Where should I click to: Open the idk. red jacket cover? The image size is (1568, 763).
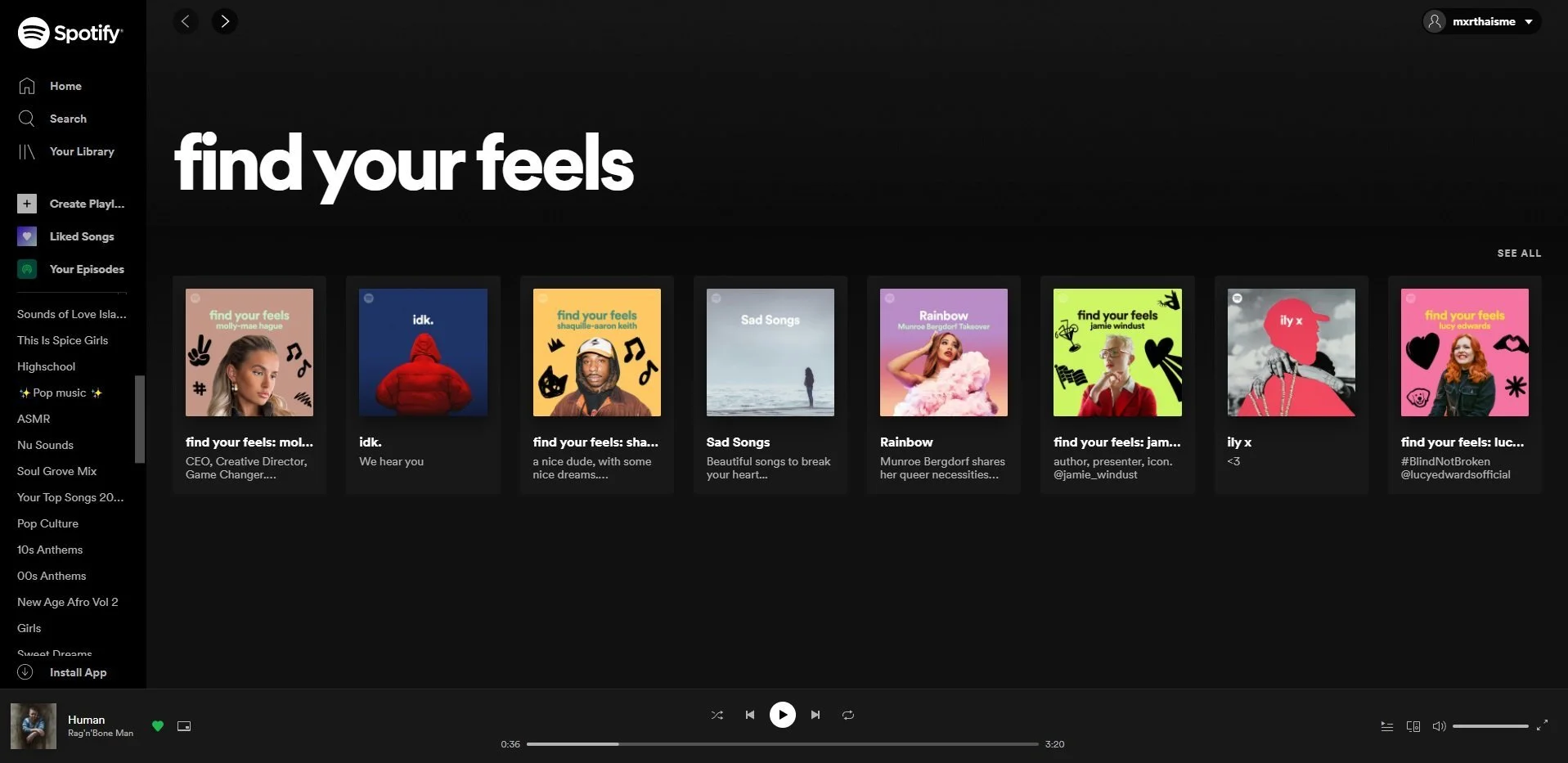pyautogui.click(x=423, y=352)
